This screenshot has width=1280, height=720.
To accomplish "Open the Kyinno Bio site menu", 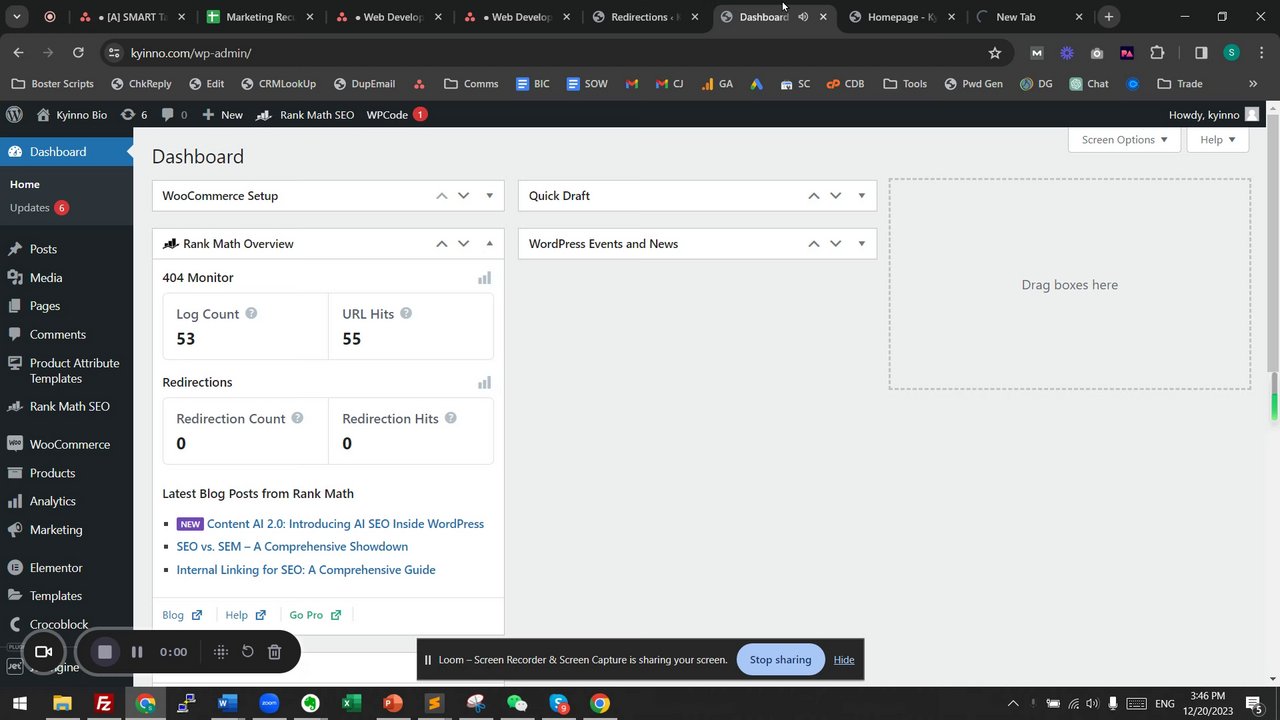I will pos(71,115).
